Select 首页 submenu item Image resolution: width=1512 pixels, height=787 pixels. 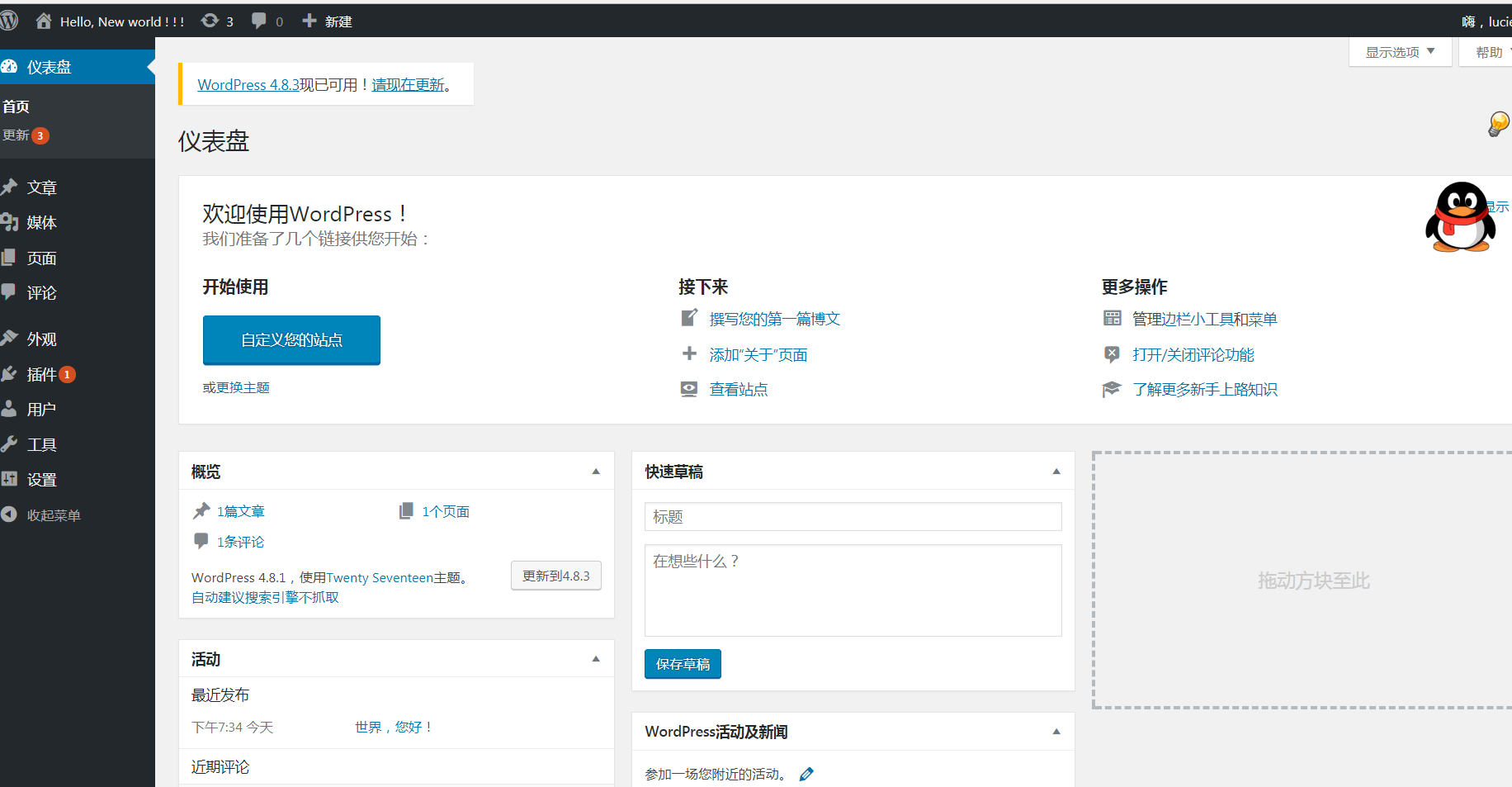point(16,107)
